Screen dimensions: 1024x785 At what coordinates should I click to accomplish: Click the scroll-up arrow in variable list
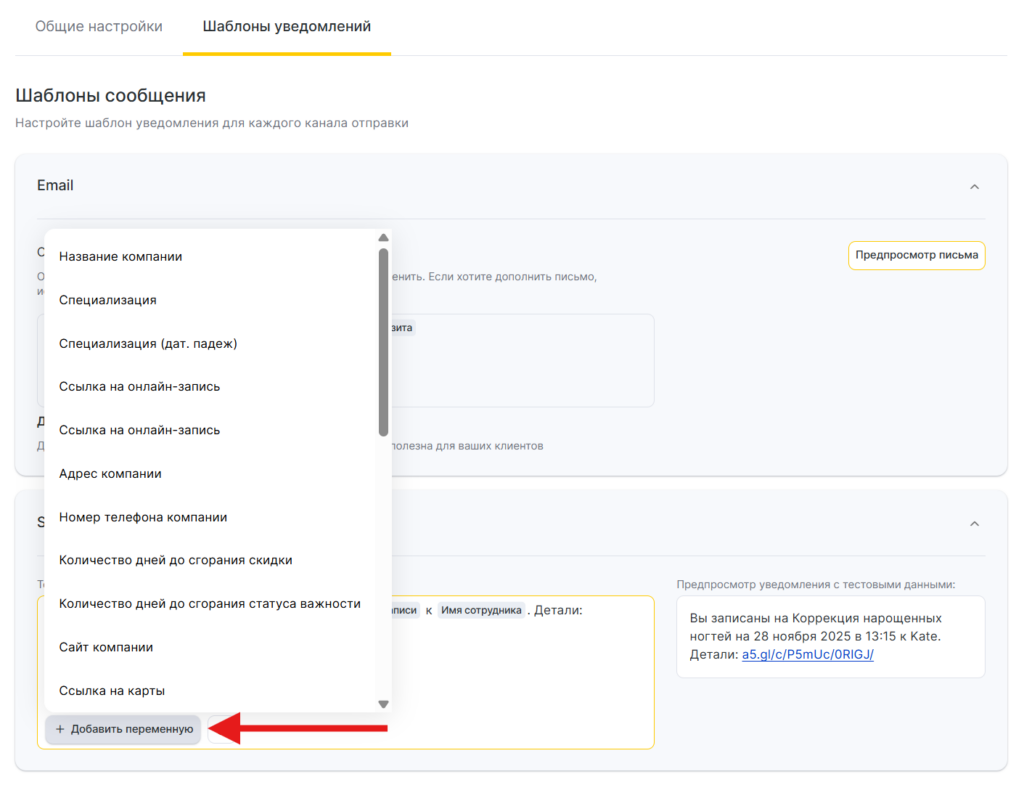[383, 238]
